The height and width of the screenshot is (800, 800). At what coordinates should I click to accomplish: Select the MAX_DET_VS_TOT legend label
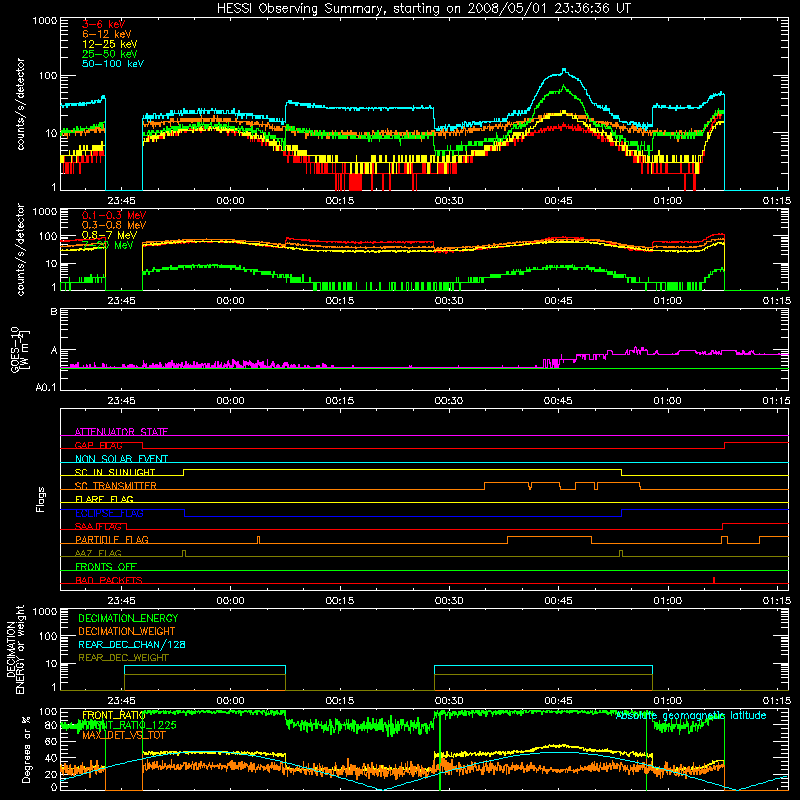123,735
